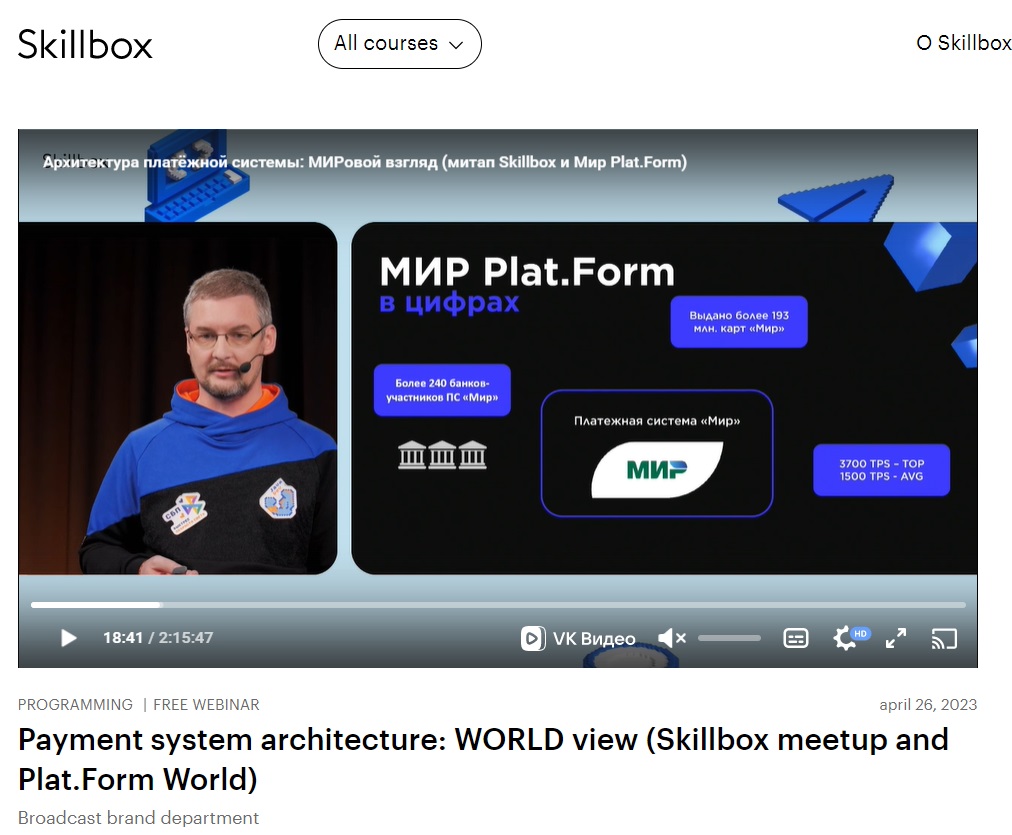The width and height of the screenshot is (1012, 835).
Task: Play the video
Action: 68,638
